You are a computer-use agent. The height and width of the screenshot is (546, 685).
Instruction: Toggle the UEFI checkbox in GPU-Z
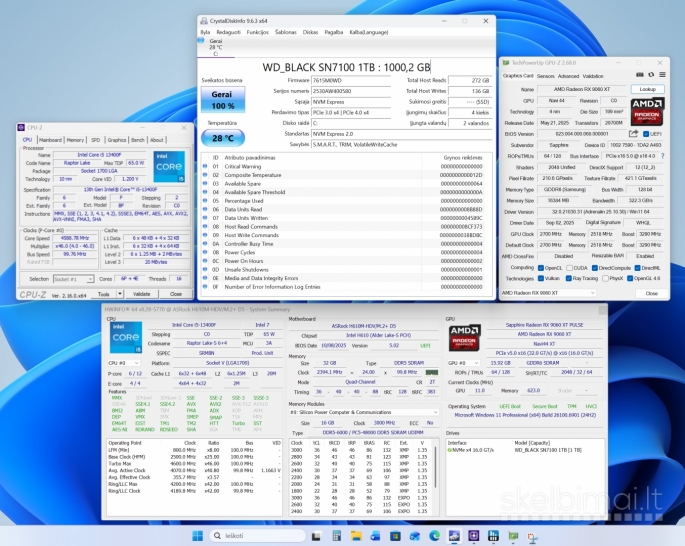[x=646, y=134]
